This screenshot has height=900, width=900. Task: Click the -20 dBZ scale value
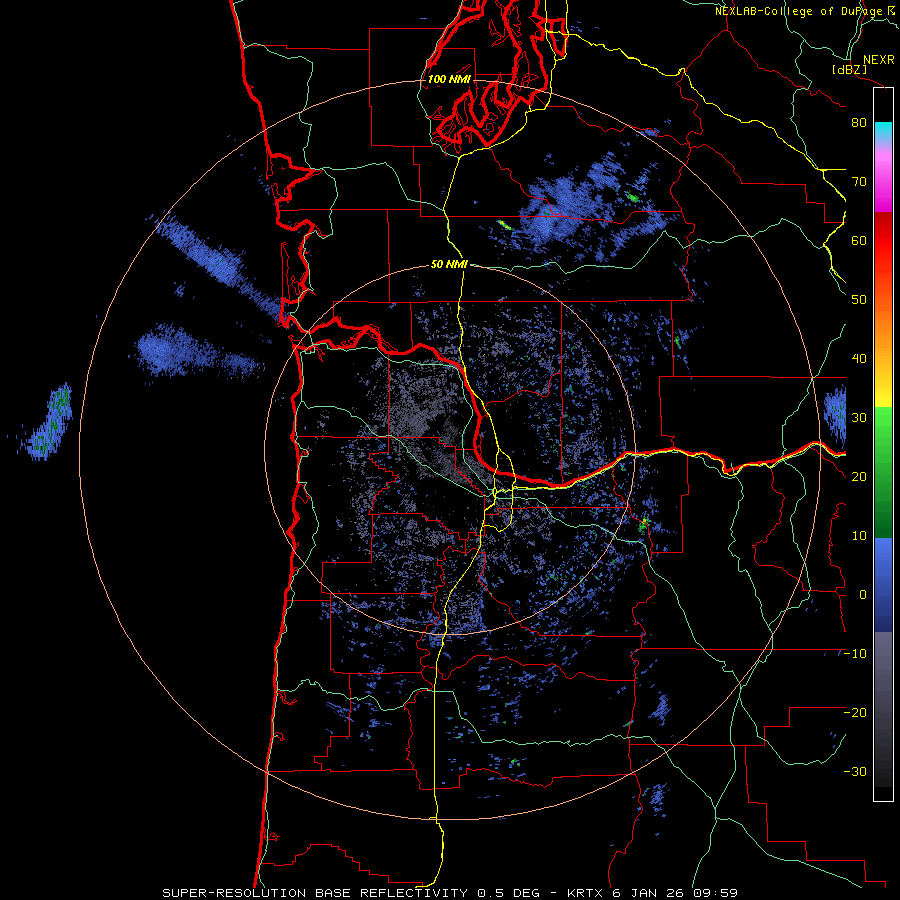[855, 713]
